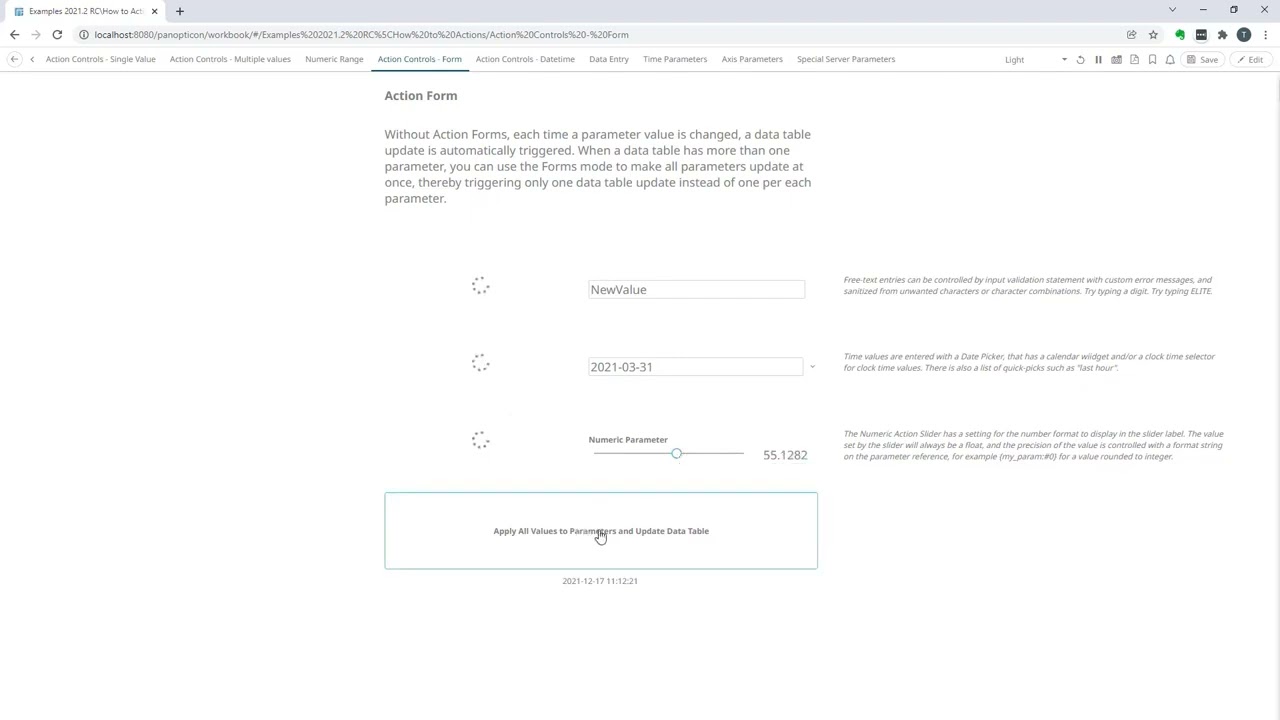Image resolution: width=1280 pixels, height=720 pixels.
Task: Take a snapshot with the camera icon
Action: click(1116, 60)
